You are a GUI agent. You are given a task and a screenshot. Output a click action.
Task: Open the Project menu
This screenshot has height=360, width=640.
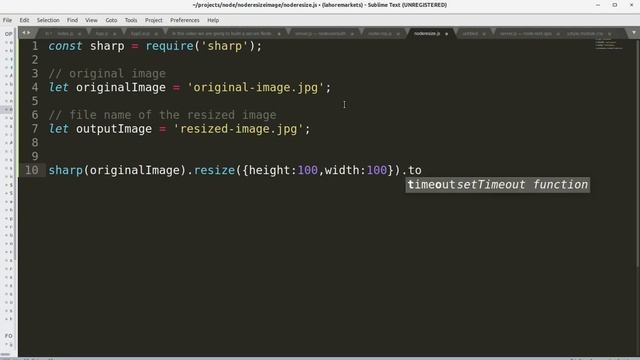click(153, 20)
